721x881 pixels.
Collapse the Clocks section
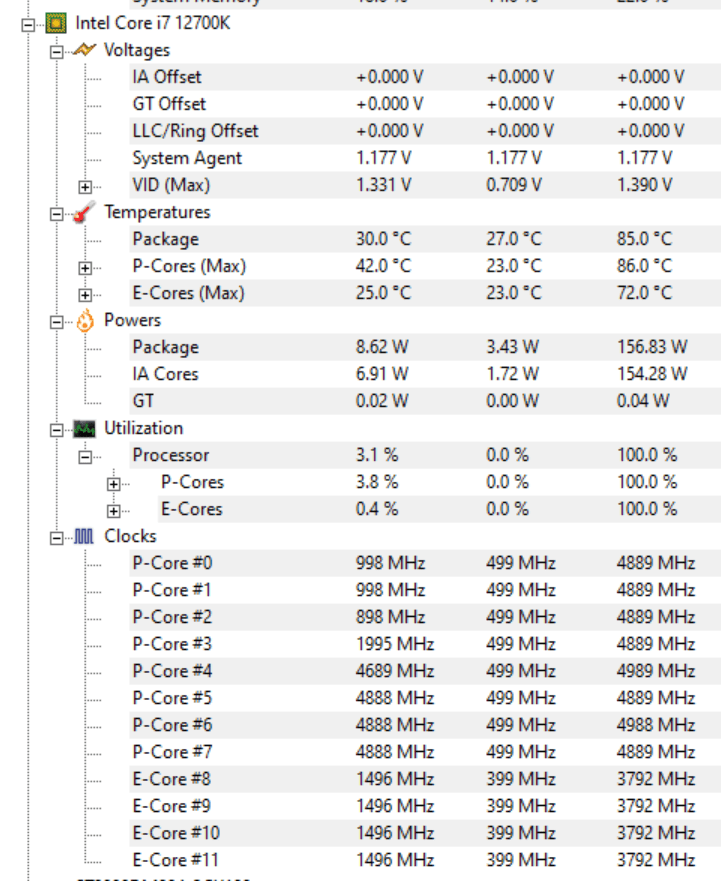[x=56, y=538]
